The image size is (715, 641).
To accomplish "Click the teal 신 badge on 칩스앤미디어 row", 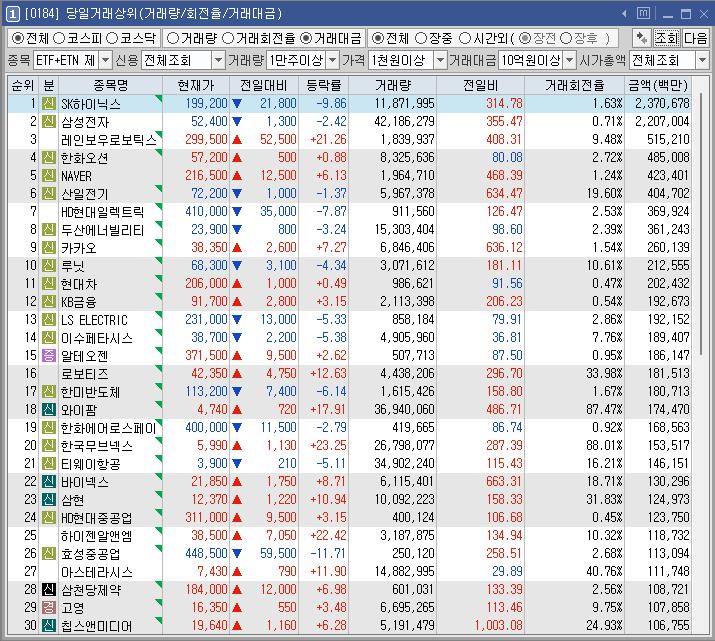I will tap(49, 625).
